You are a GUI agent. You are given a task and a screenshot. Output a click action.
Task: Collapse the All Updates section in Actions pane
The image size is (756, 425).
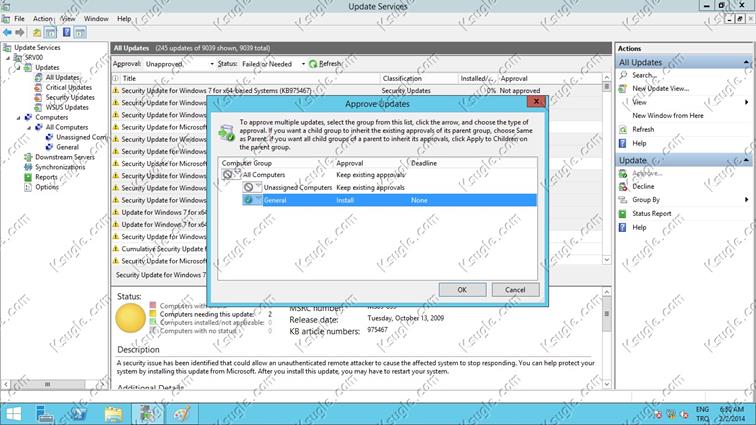click(x=746, y=62)
